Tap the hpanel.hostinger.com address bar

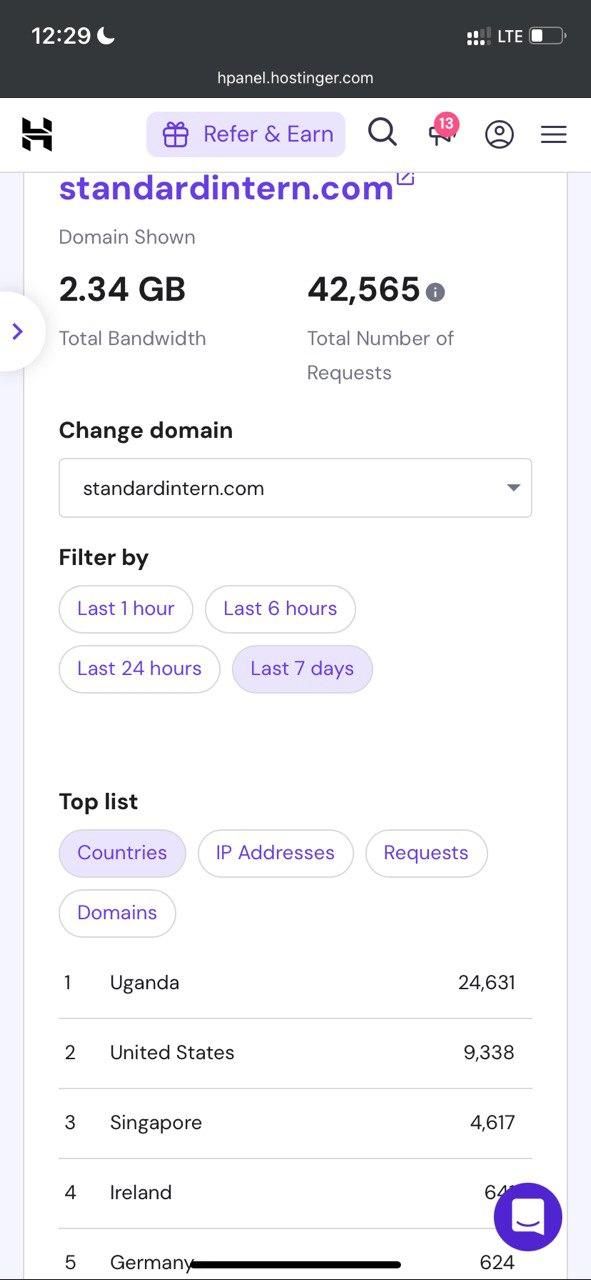pos(295,77)
